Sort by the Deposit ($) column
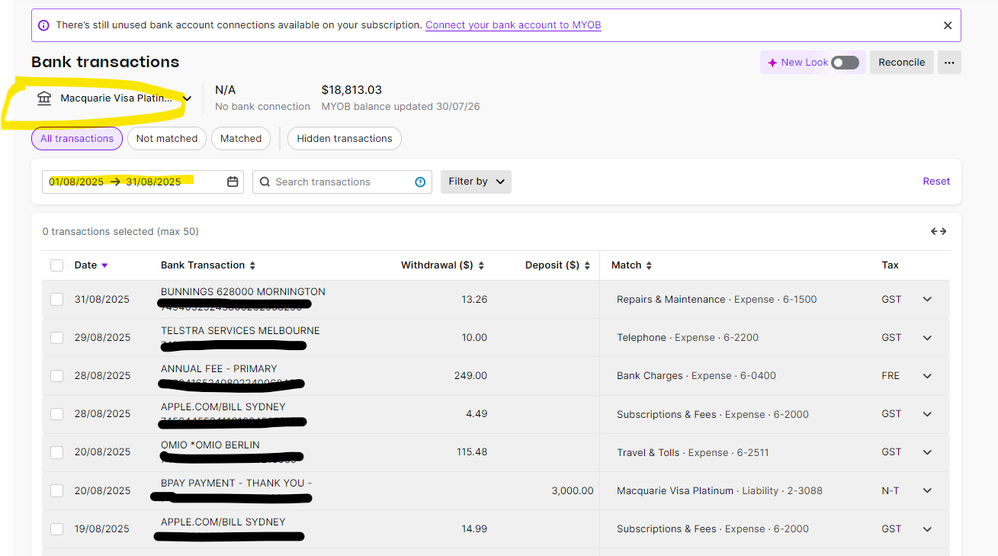The width and height of the screenshot is (998, 556). coord(558,265)
